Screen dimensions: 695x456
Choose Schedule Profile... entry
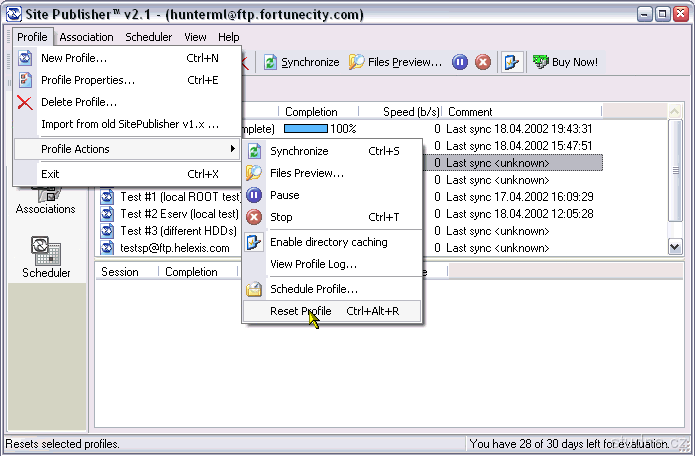(x=332, y=289)
